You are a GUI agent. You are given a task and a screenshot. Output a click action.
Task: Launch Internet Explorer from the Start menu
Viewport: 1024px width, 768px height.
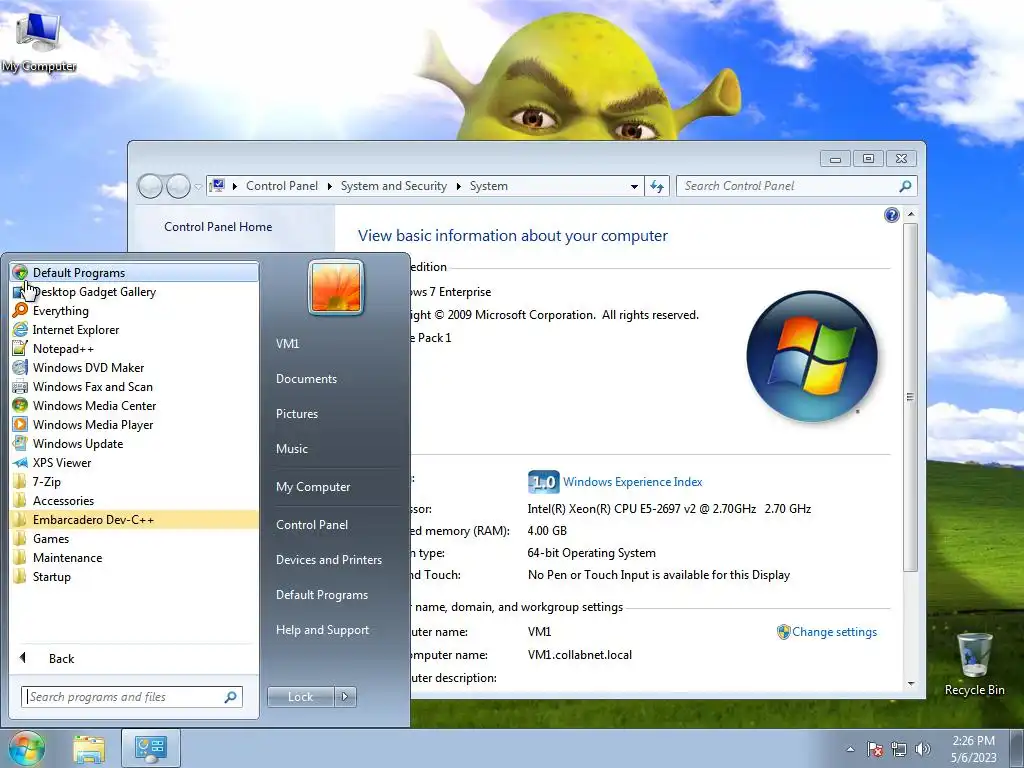(134, 330)
